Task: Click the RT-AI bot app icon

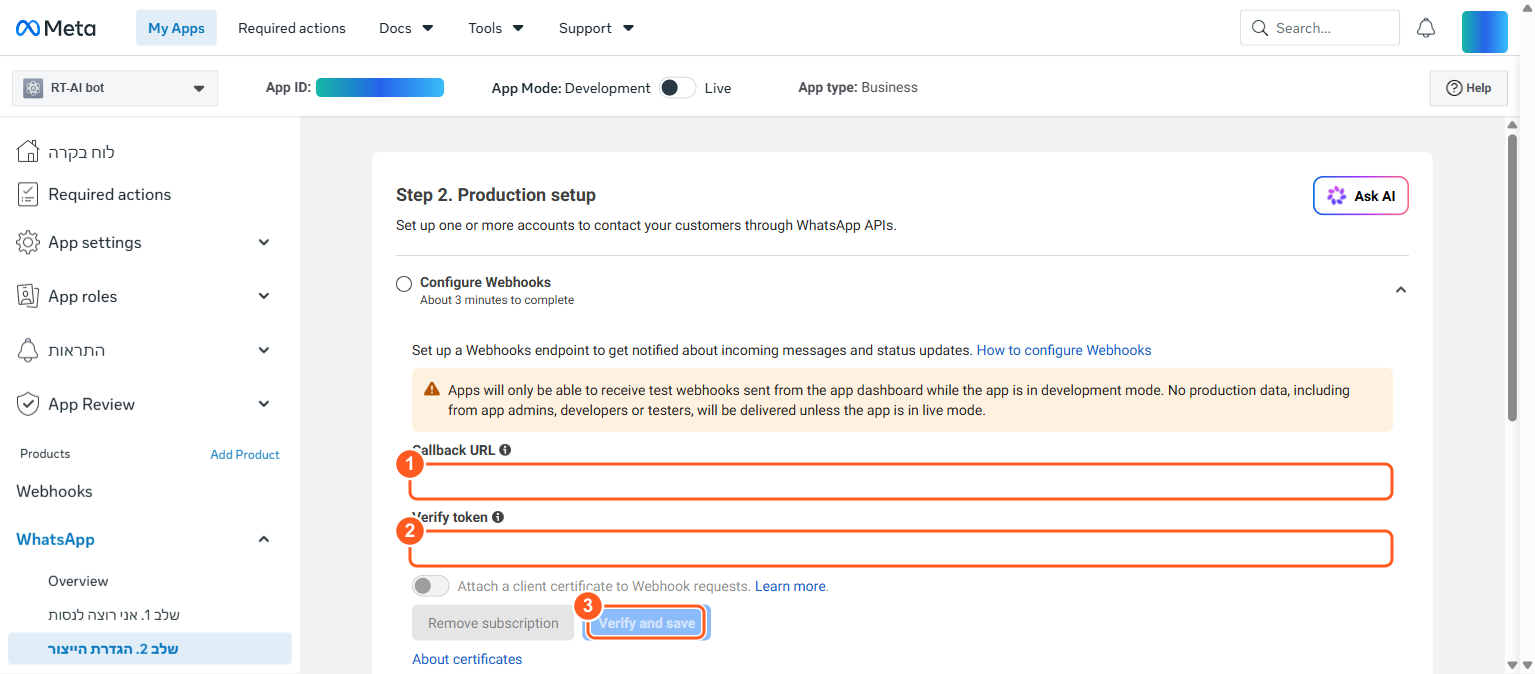Action: 33,88
